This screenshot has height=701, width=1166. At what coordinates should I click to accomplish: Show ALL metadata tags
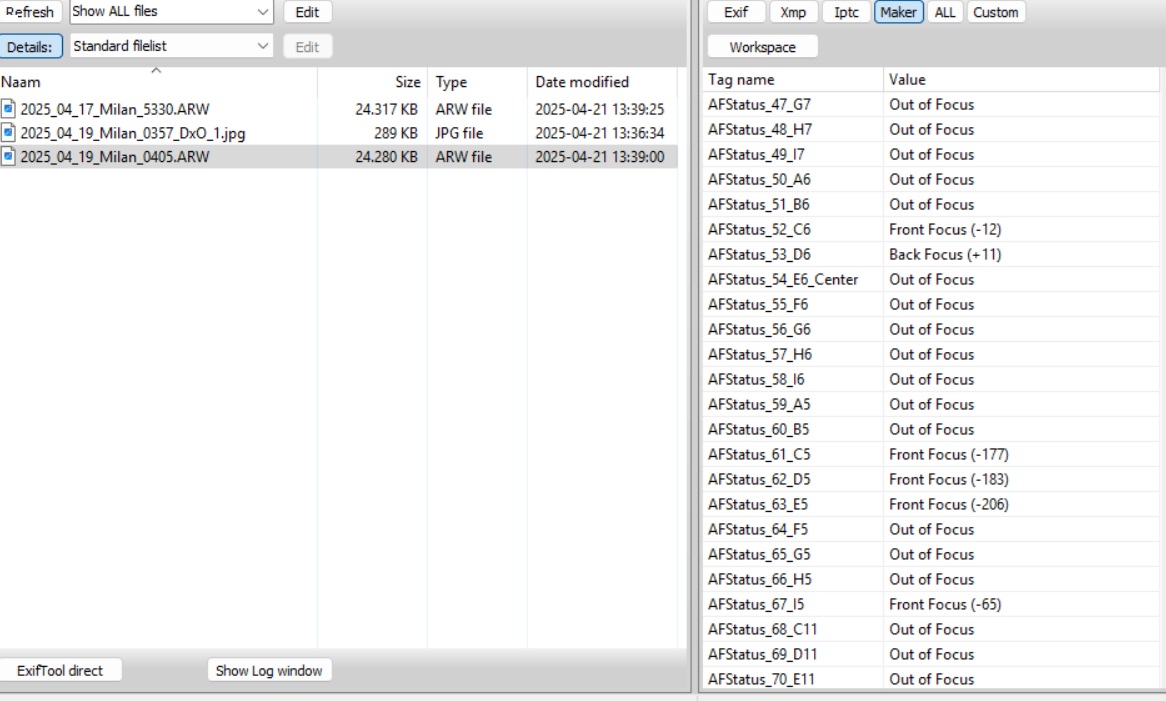(x=944, y=12)
